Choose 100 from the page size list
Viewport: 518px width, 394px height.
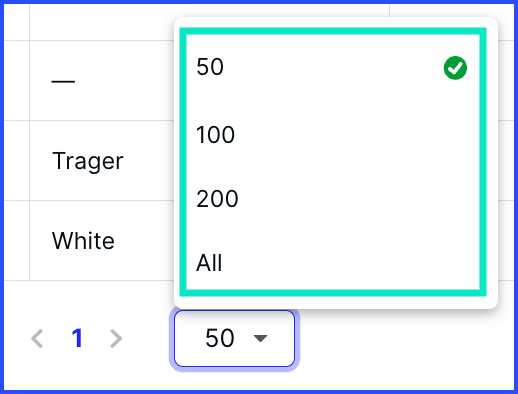point(333,135)
